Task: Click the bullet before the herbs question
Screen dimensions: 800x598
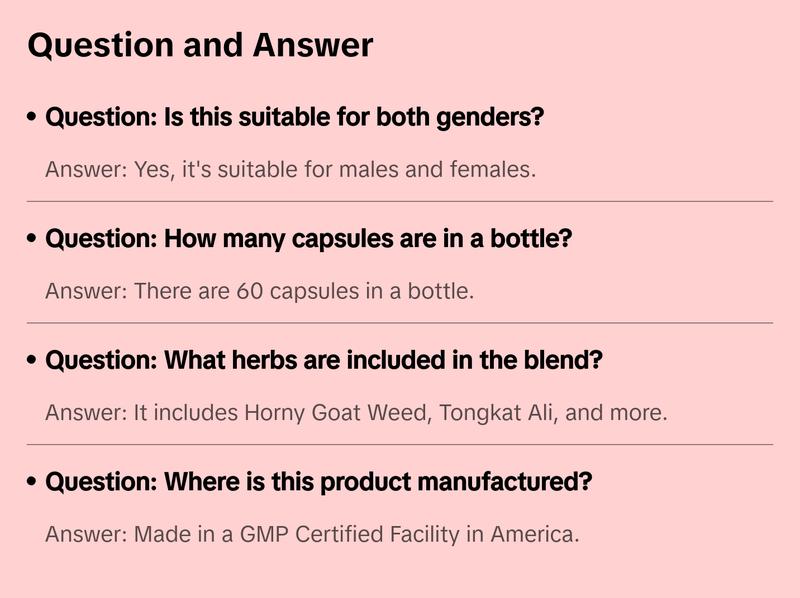Action: point(33,361)
